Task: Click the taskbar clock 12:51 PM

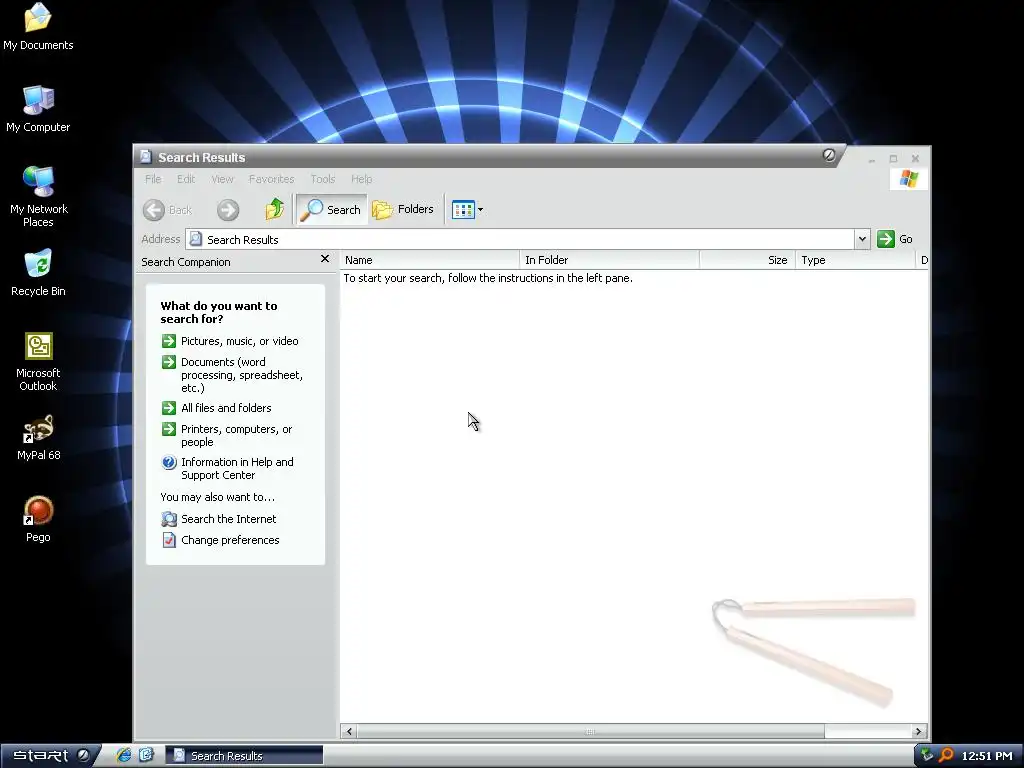Action: [986, 756]
